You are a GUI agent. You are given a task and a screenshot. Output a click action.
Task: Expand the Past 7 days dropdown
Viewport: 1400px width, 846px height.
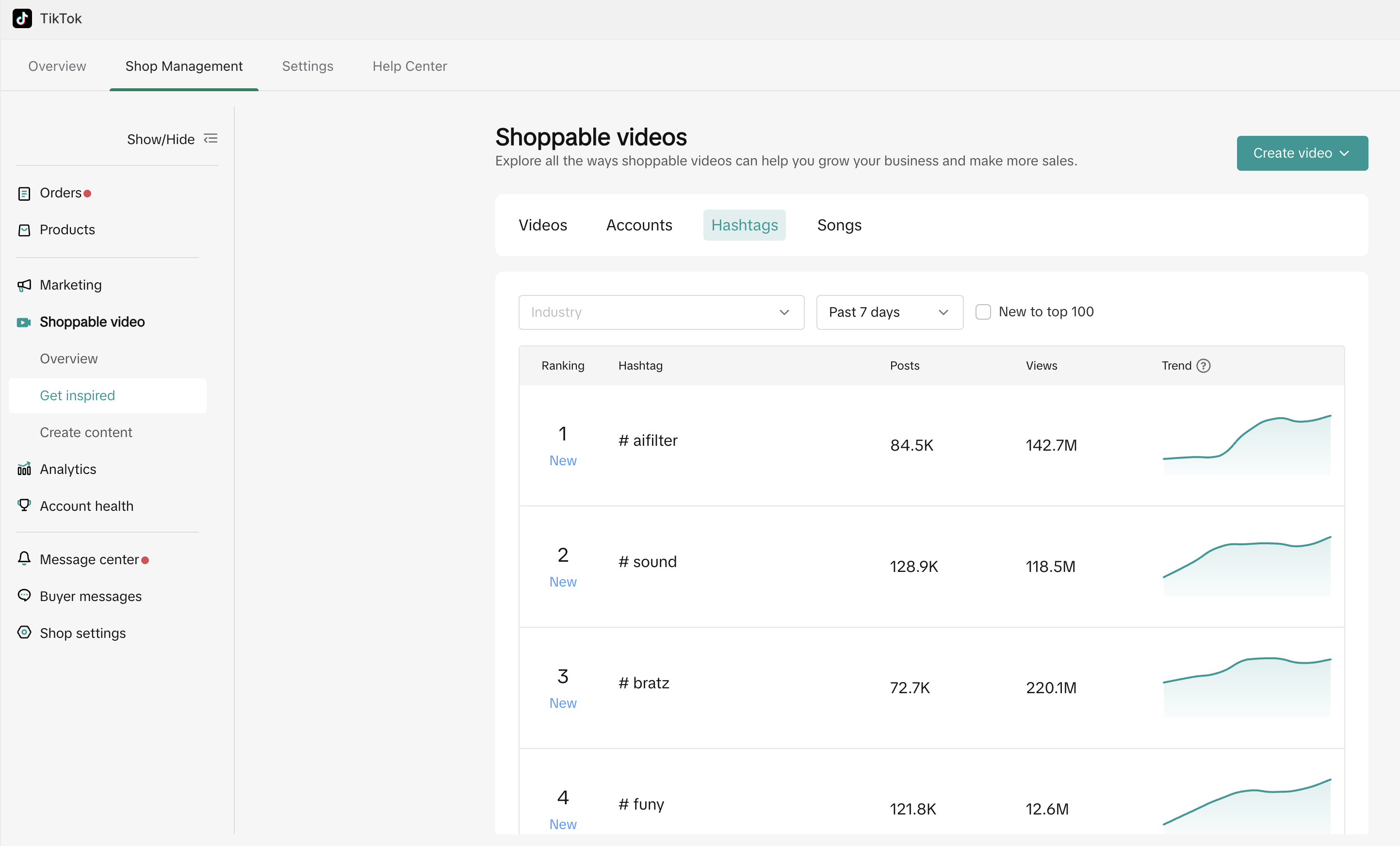point(889,312)
